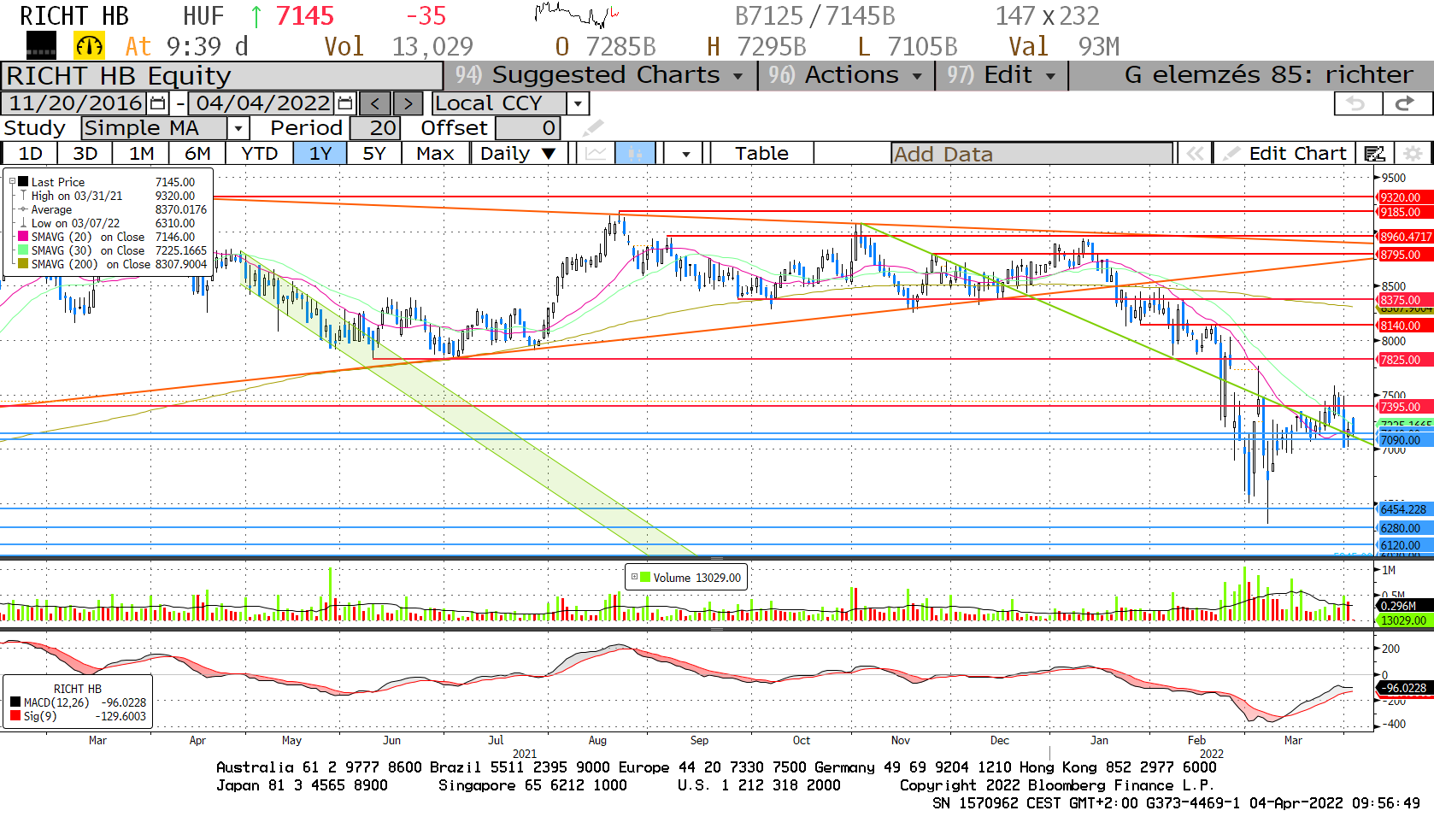Image resolution: width=1434 pixels, height=840 pixels.
Task: Click black exchange logo square icon
Action: (41, 45)
